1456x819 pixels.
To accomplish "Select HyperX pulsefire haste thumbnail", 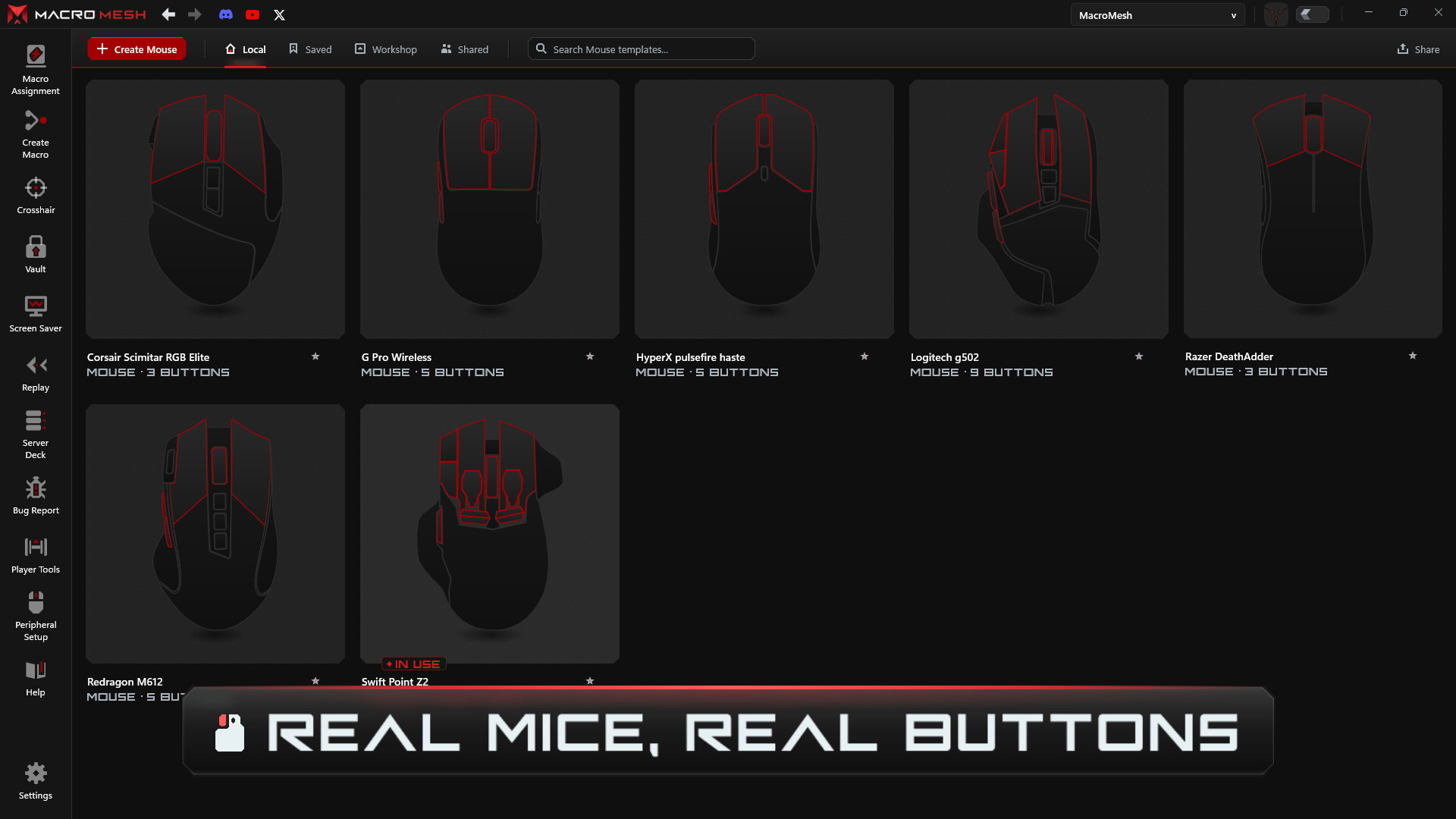I will (764, 209).
